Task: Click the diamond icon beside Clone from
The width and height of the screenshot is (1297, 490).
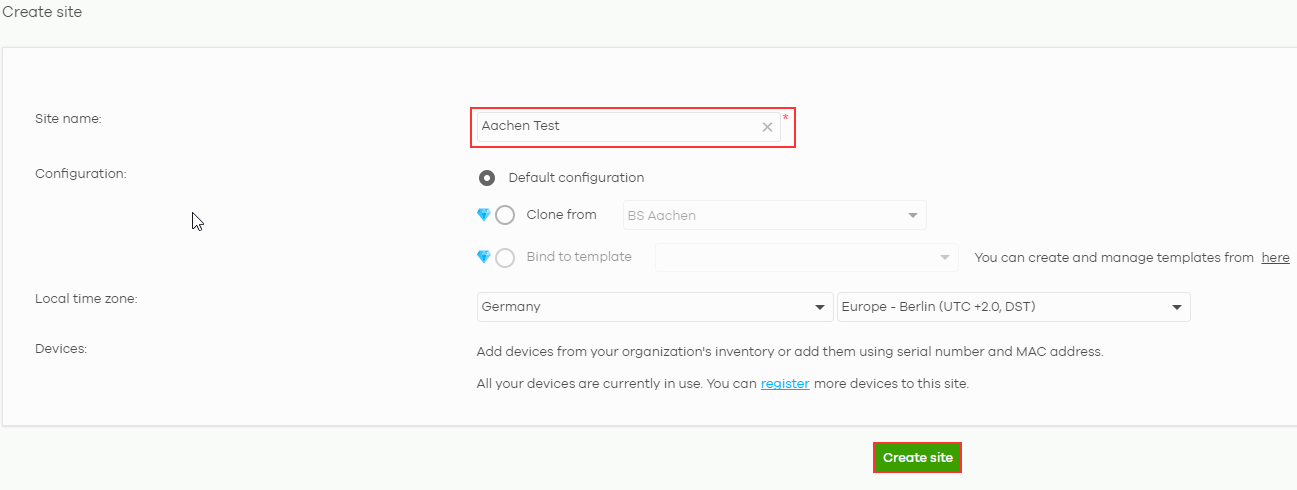Action: [x=484, y=215]
